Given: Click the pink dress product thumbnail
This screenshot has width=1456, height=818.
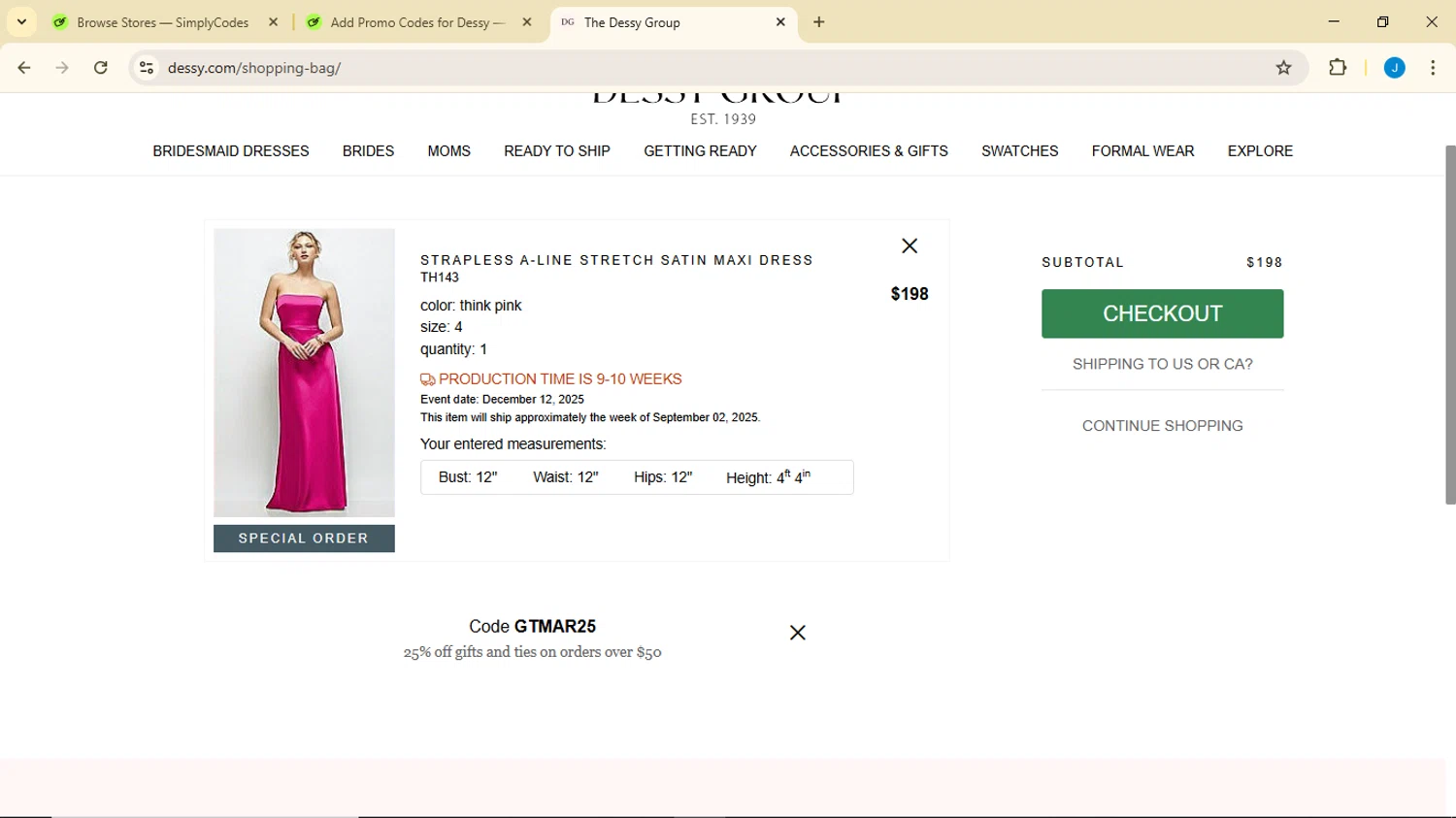Looking at the screenshot, I should click(304, 373).
